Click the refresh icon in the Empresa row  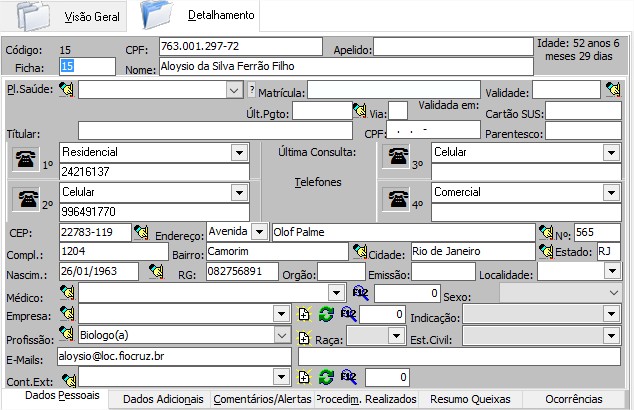(x=325, y=314)
